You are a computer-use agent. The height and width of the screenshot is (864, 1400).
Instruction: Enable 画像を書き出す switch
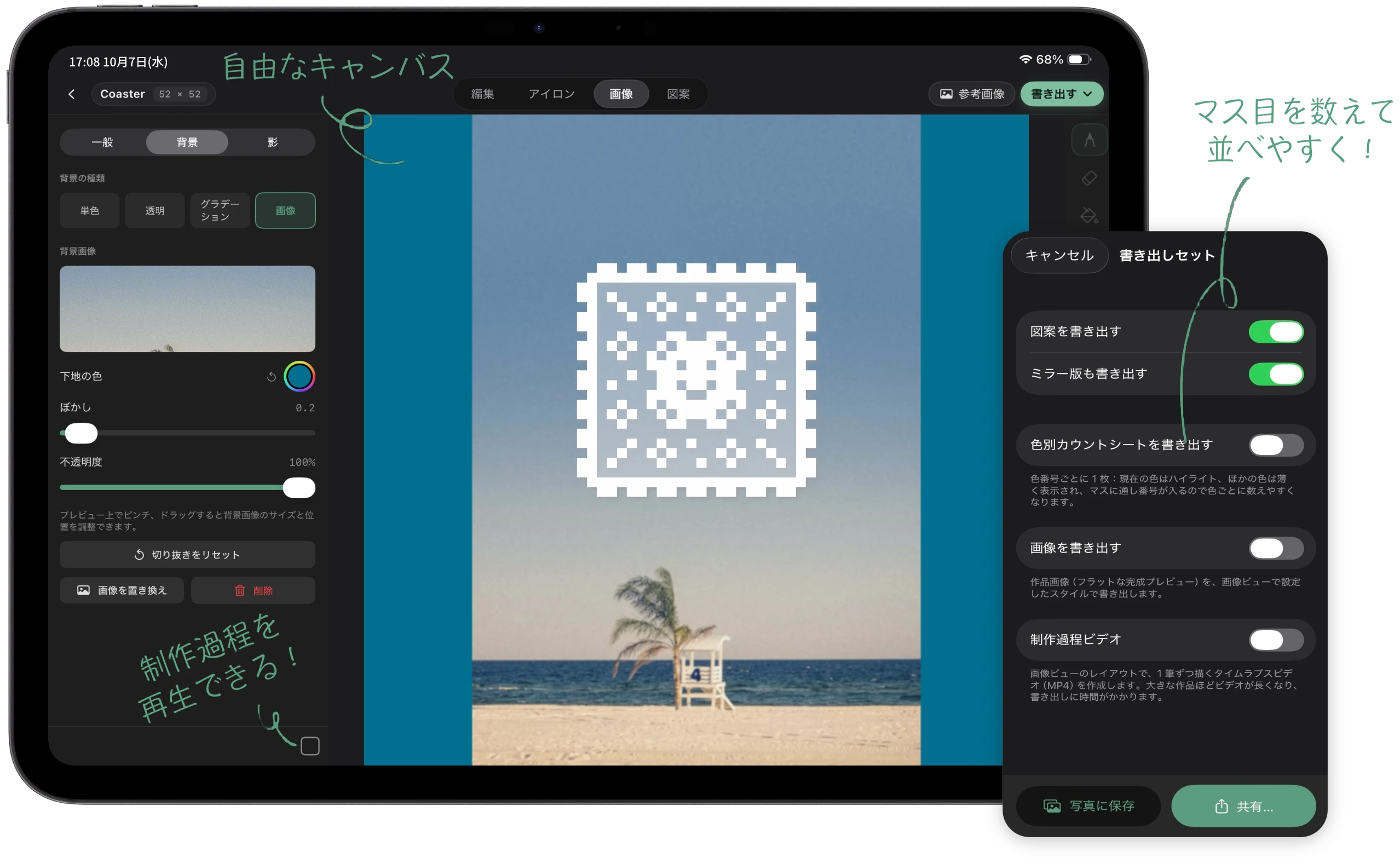pyautogui.click(x=1275, y=548)
